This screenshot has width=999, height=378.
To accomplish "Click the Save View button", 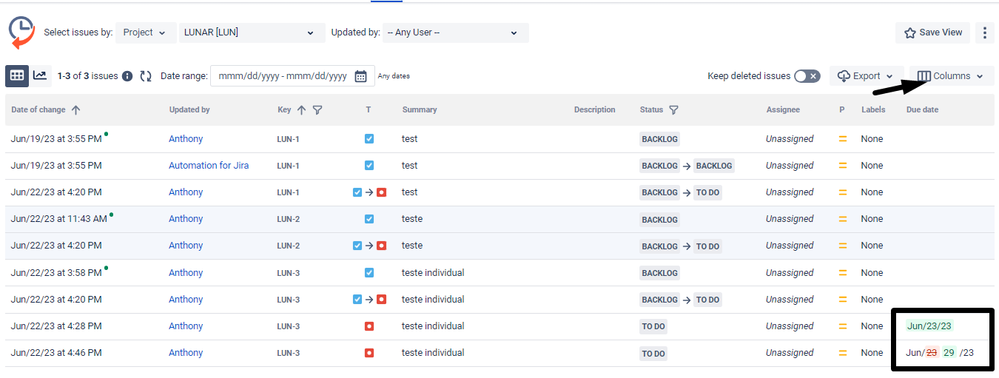I will [933, 33].
